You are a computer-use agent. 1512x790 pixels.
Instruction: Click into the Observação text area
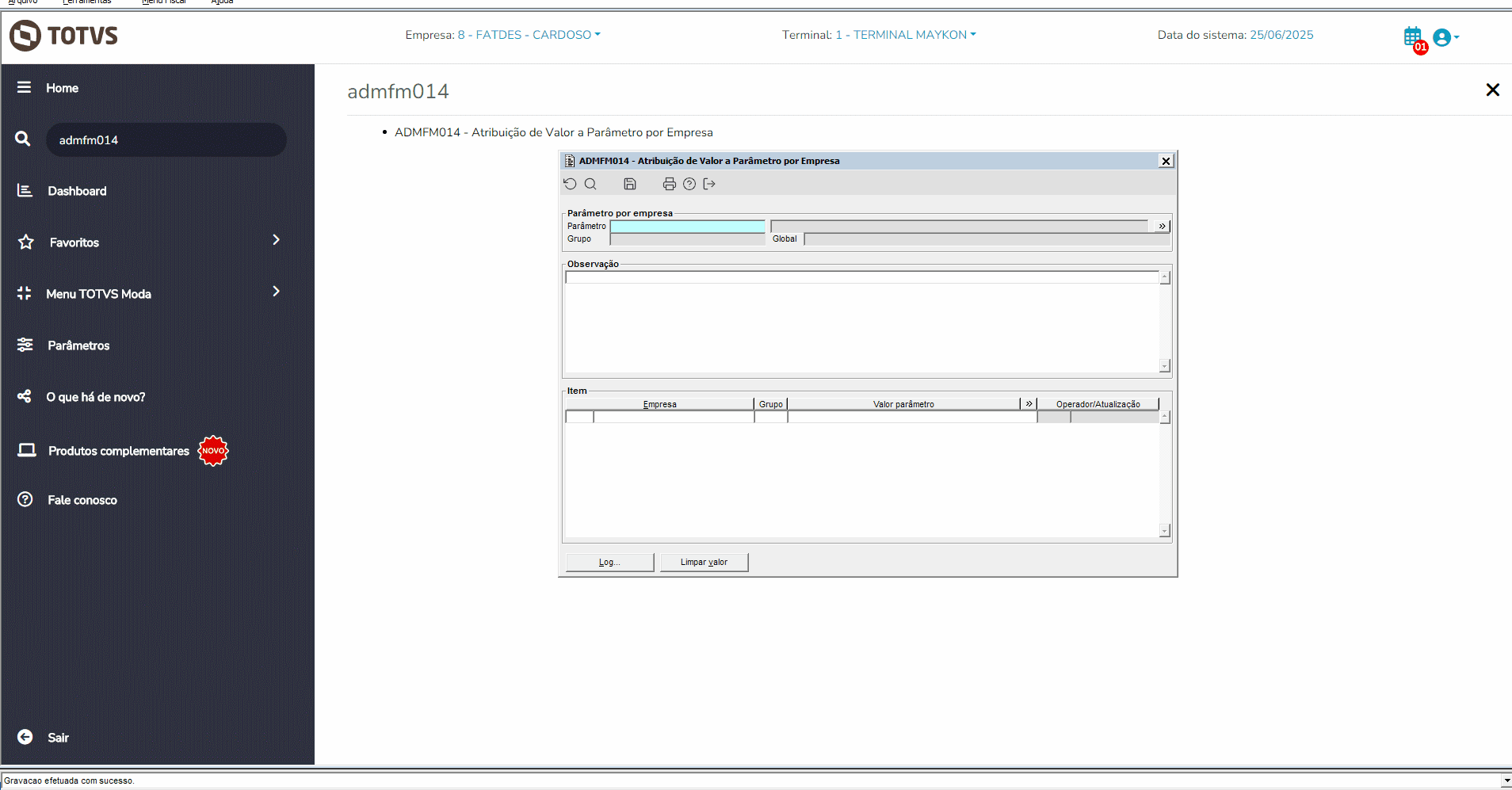pyautogui.click(x=861, y=321)
